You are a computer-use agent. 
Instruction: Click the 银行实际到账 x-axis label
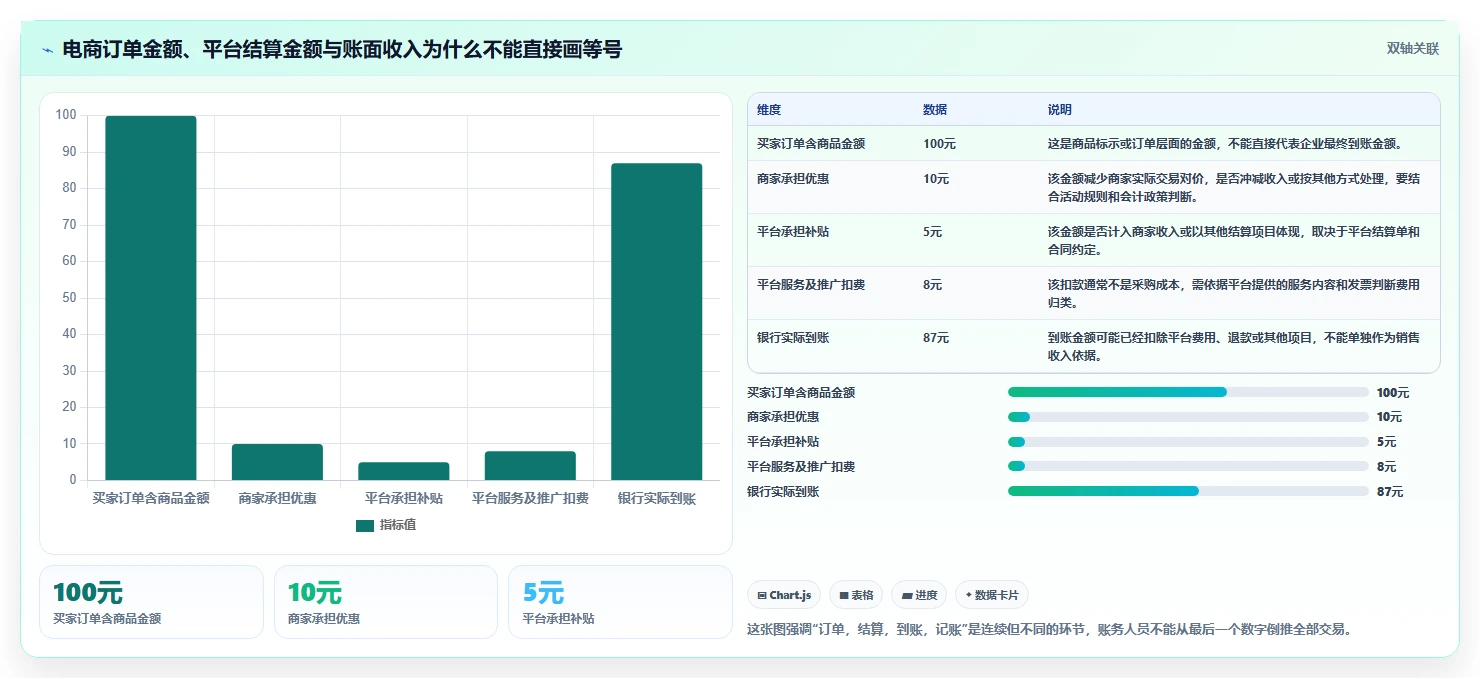pos(656,498)
